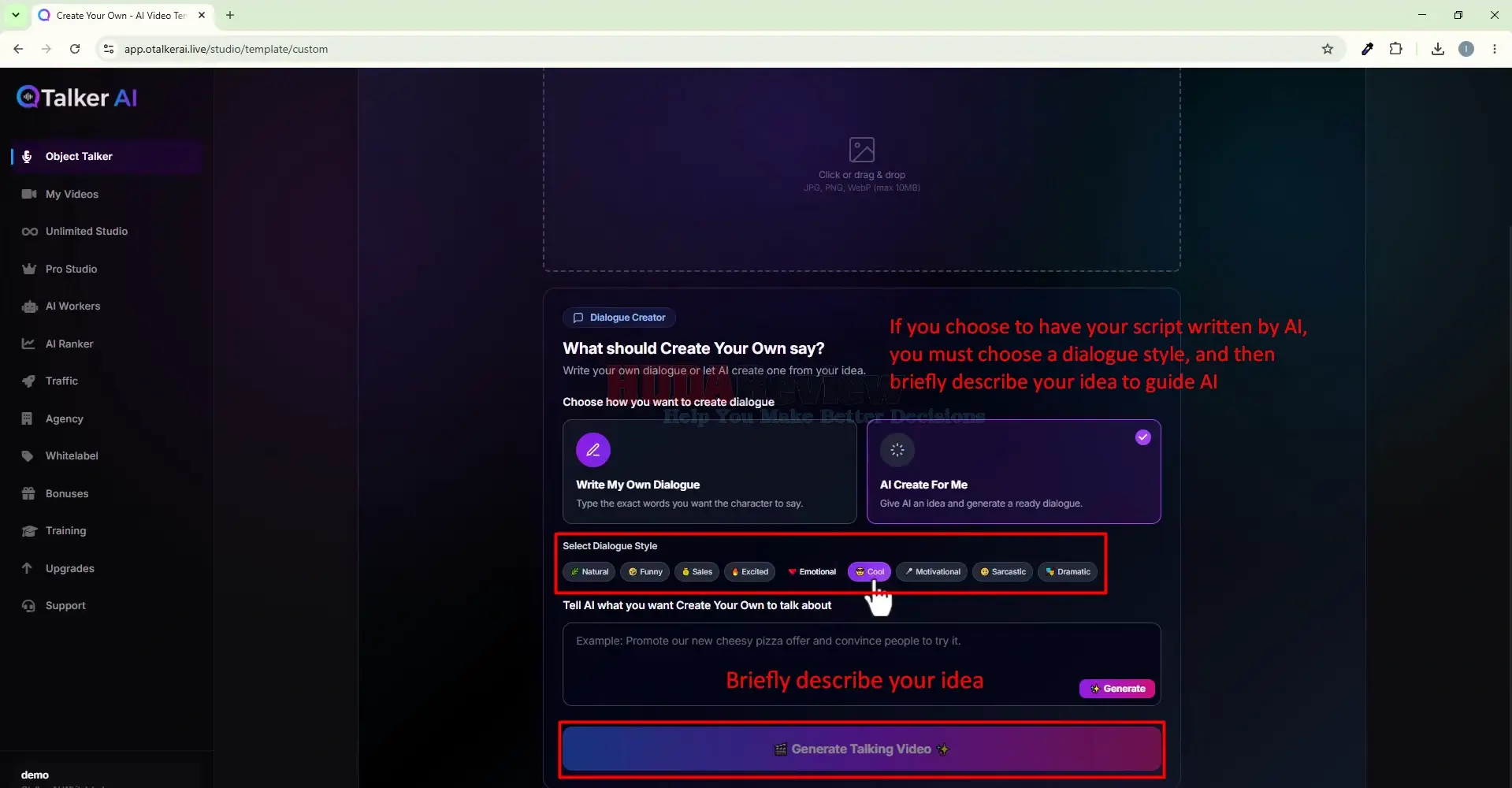Image resolution: width=1512 pixels, height=788 pixels.
Task: Click the eyedropper extension icon
Action: pos(1368,49)
